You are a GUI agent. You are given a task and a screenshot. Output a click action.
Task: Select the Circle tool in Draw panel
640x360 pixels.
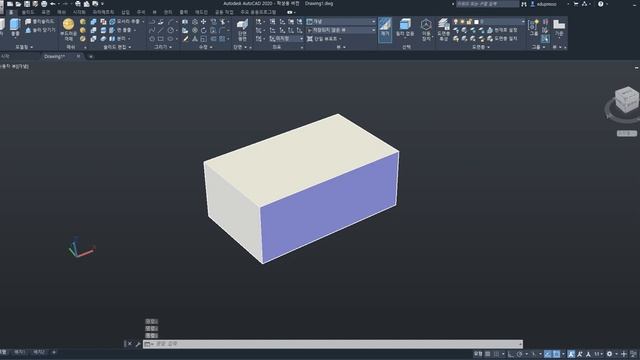170,30
